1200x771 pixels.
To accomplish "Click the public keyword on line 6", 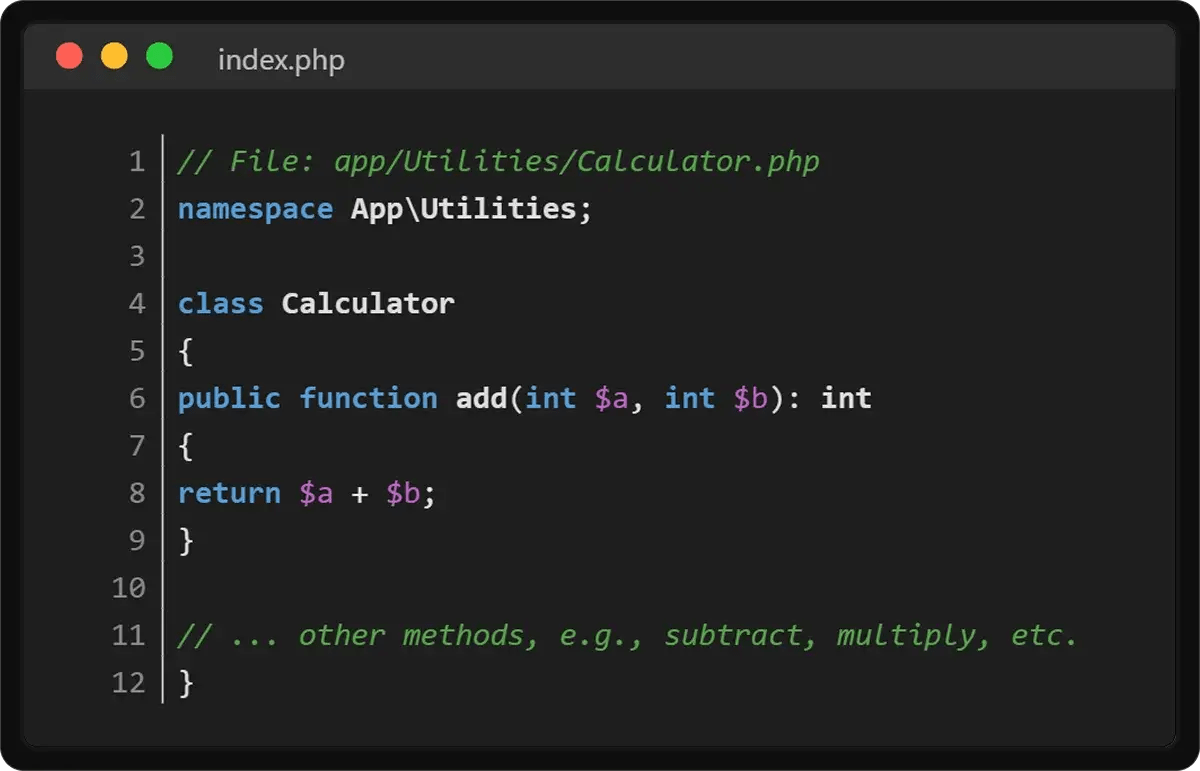I will [229, 398].
